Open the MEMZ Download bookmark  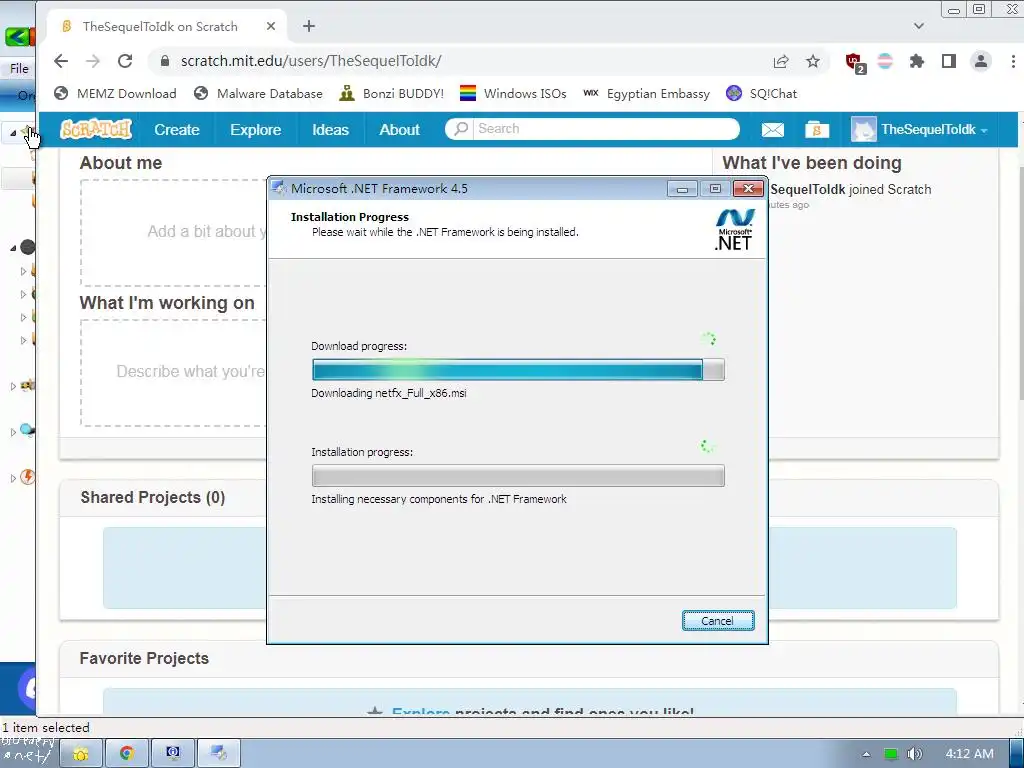tap(115, 93)
